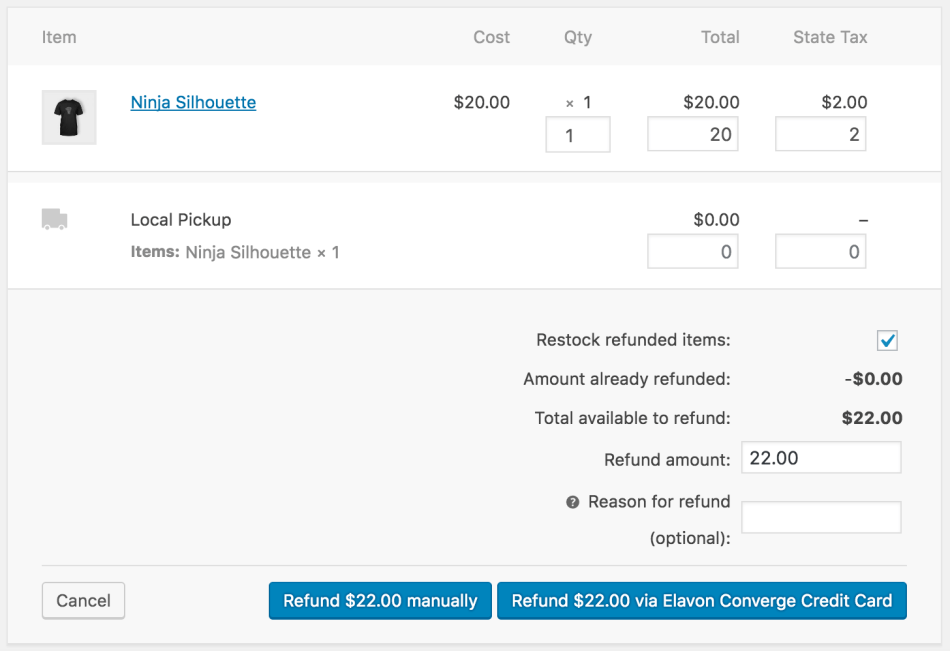Select the Ninja Silhouette State Tax refund field
The image size is (950, 651).
(821, 135)
